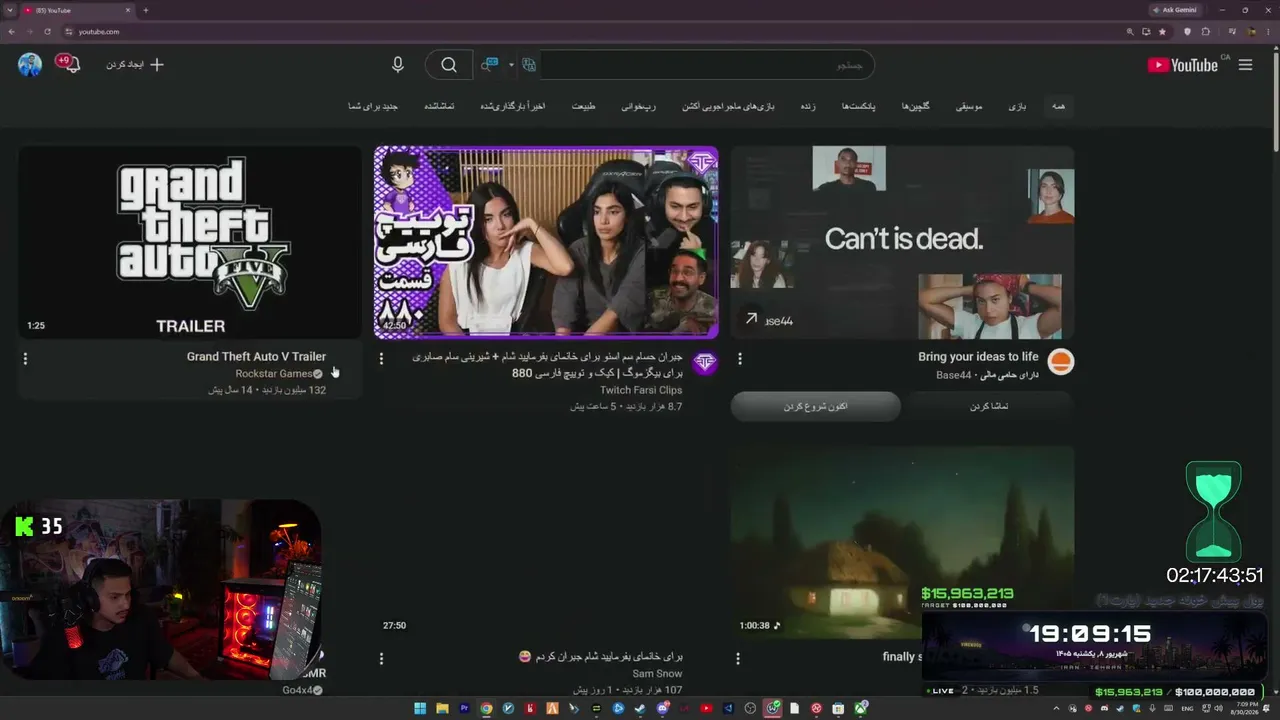
Task: Open the Grand Theft Auto V Trailer thumbnail
Action: point(190,242)
